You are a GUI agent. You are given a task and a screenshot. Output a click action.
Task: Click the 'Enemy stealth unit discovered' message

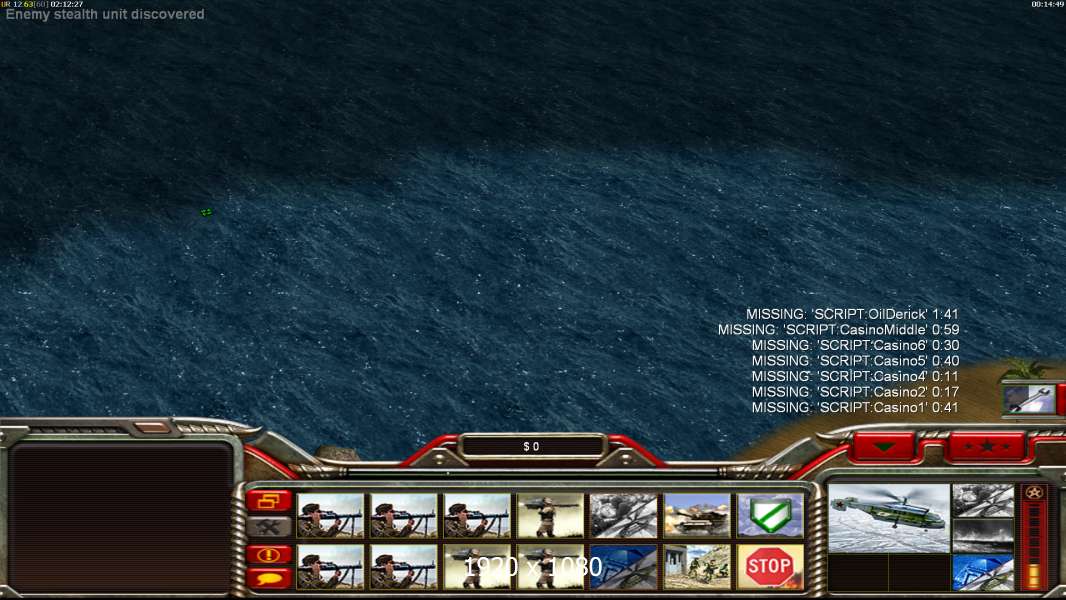point(105,14)
